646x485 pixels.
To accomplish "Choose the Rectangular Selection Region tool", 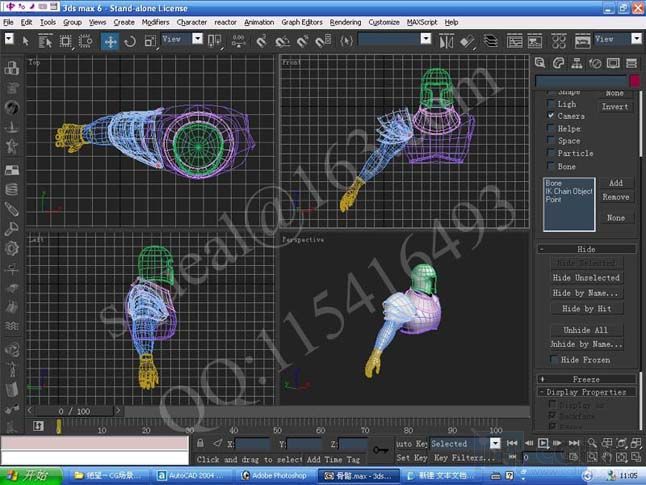I will click(65, 41).
